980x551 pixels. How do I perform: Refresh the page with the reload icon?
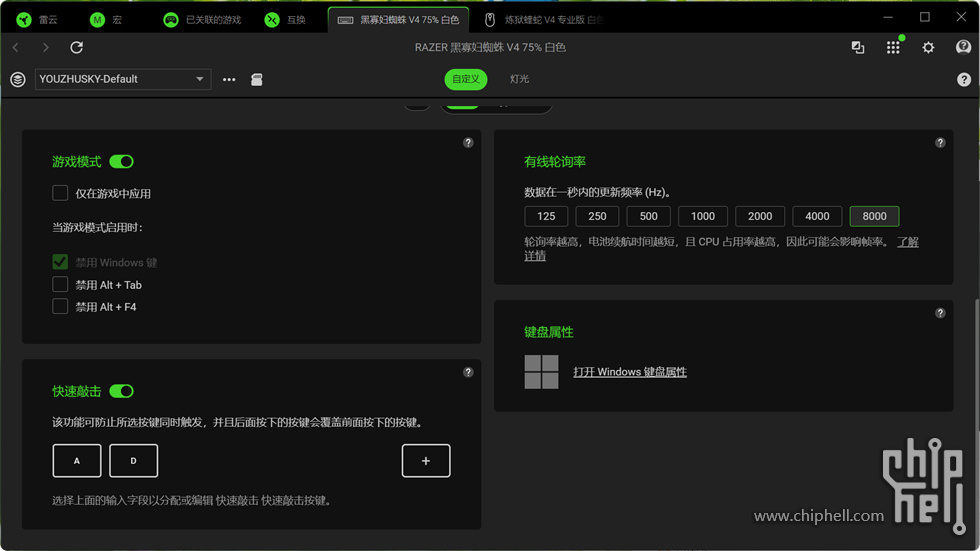(76, 47)
